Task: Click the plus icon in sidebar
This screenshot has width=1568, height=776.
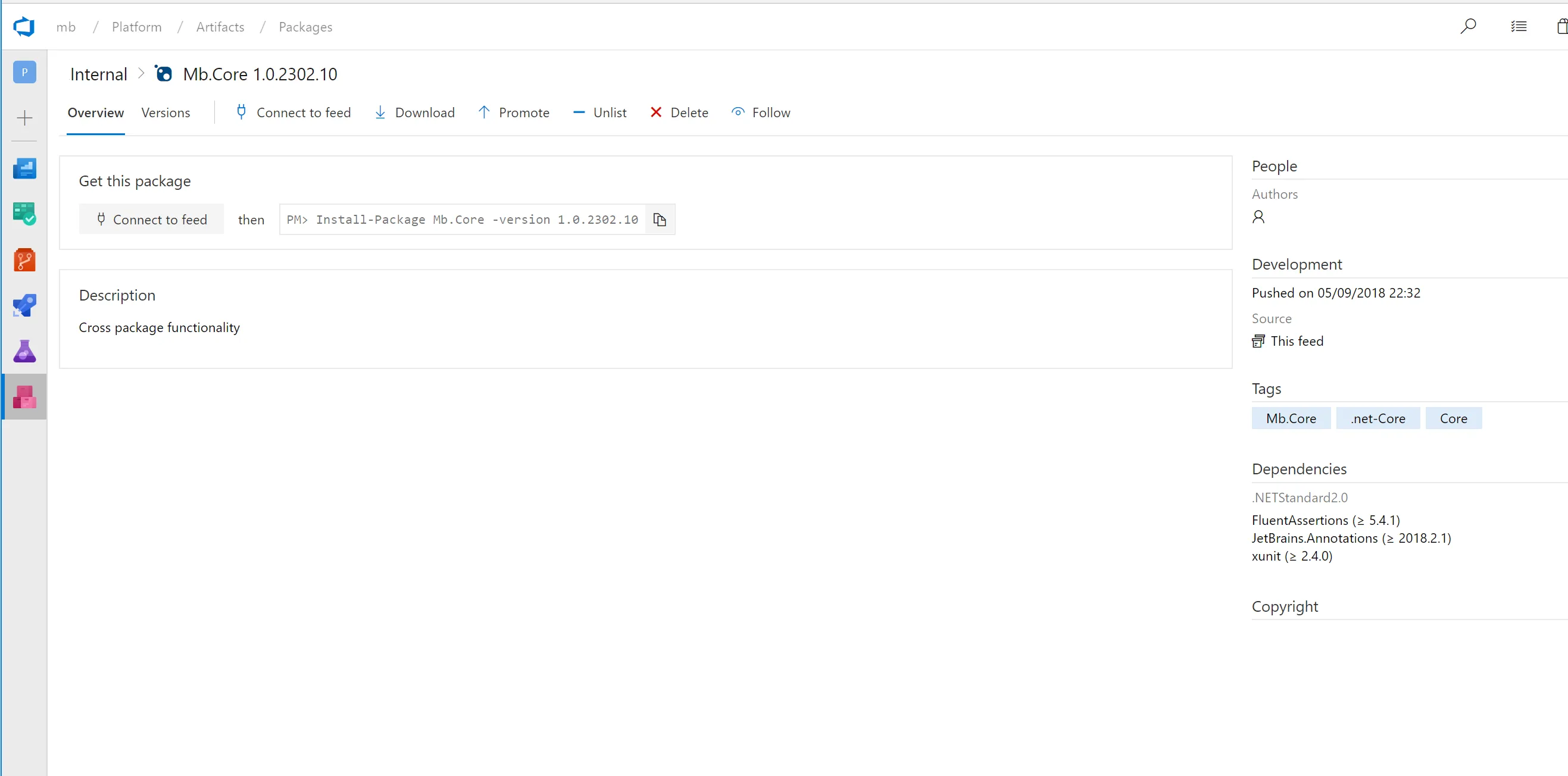Action: [24, 117]
